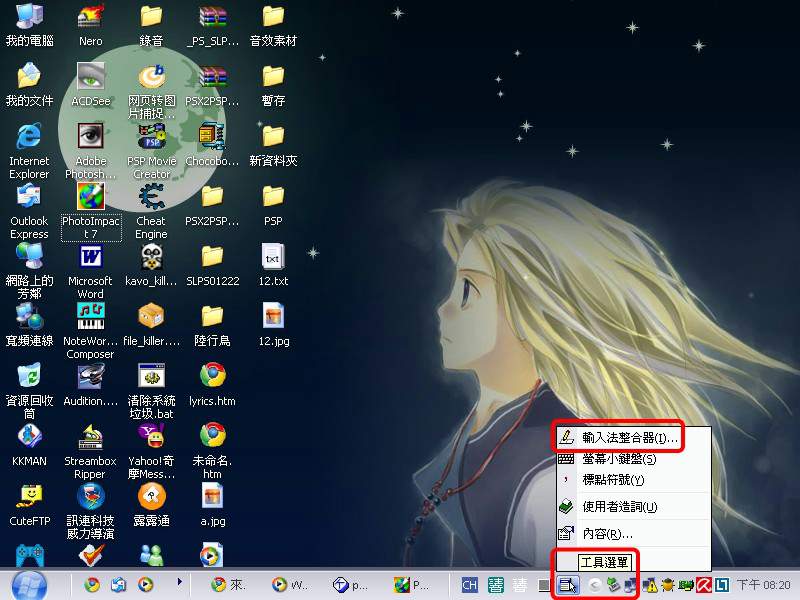Switch to the PhotoImpact P... taskbar button
The image size is (800, 600).
tap(412, 585)
